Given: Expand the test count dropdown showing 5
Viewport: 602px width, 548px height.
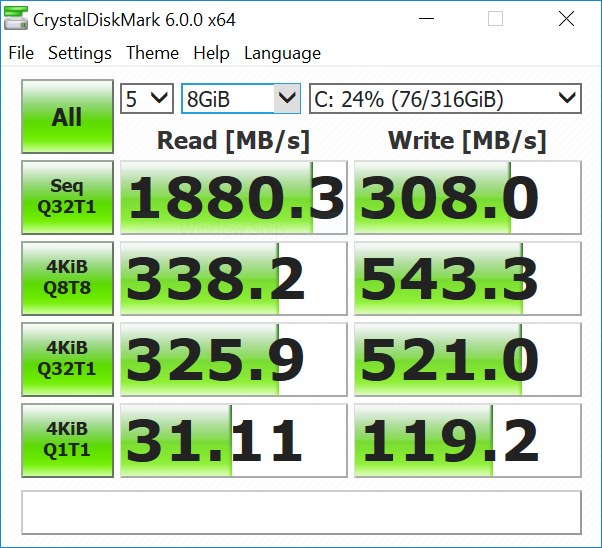Looking at the screenshot, I should coord(147,99).
